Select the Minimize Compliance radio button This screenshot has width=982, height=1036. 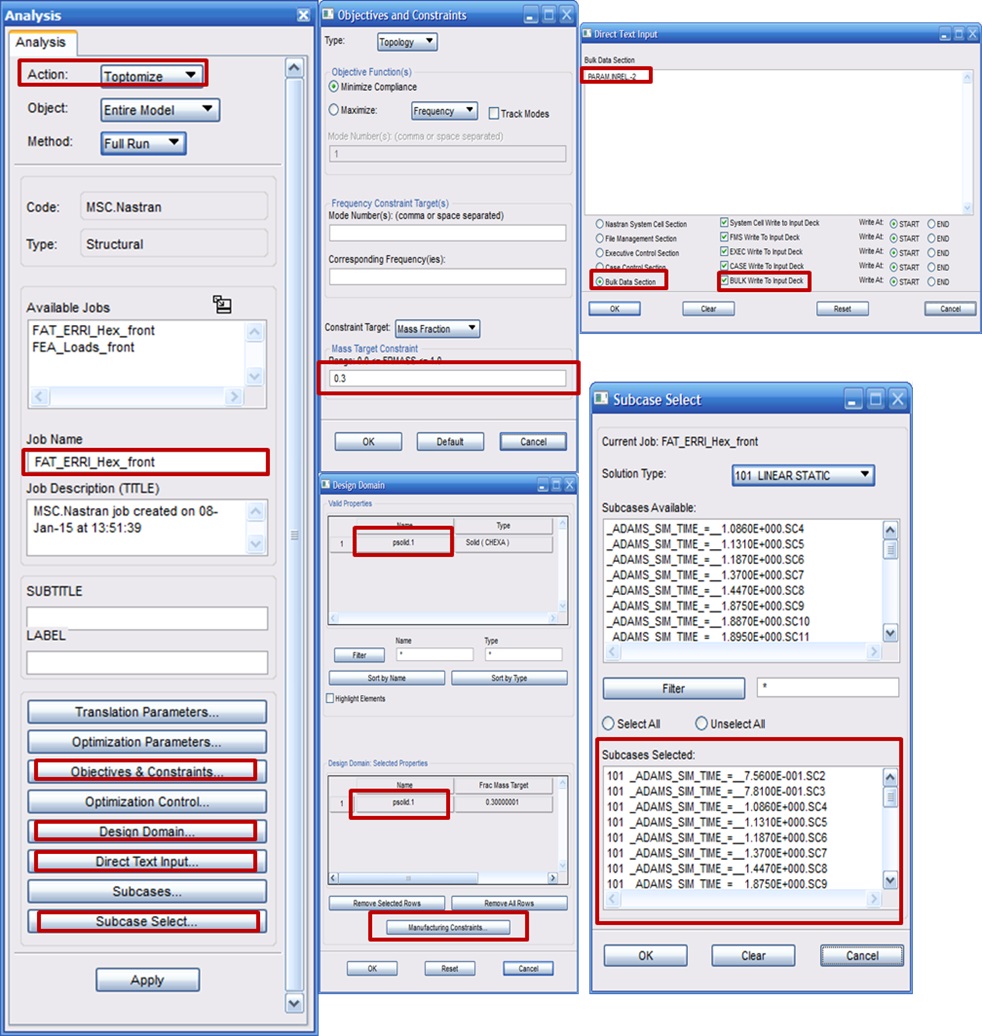click(334, 87)
